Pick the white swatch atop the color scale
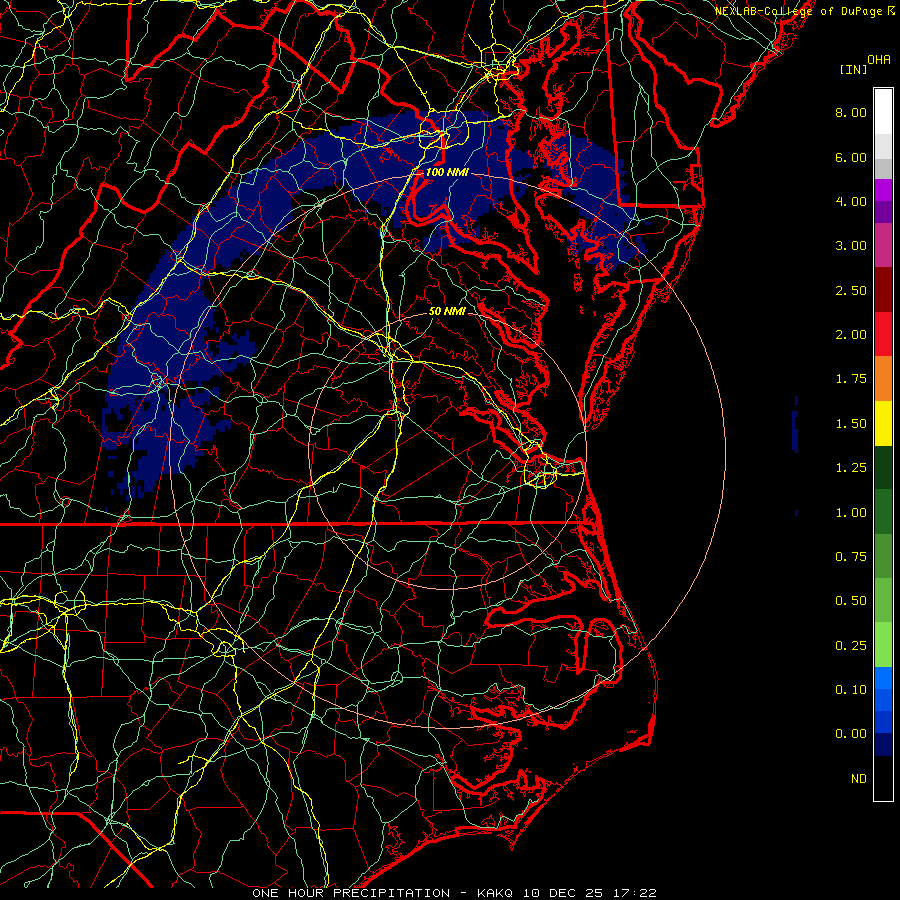 click(883, 111)
